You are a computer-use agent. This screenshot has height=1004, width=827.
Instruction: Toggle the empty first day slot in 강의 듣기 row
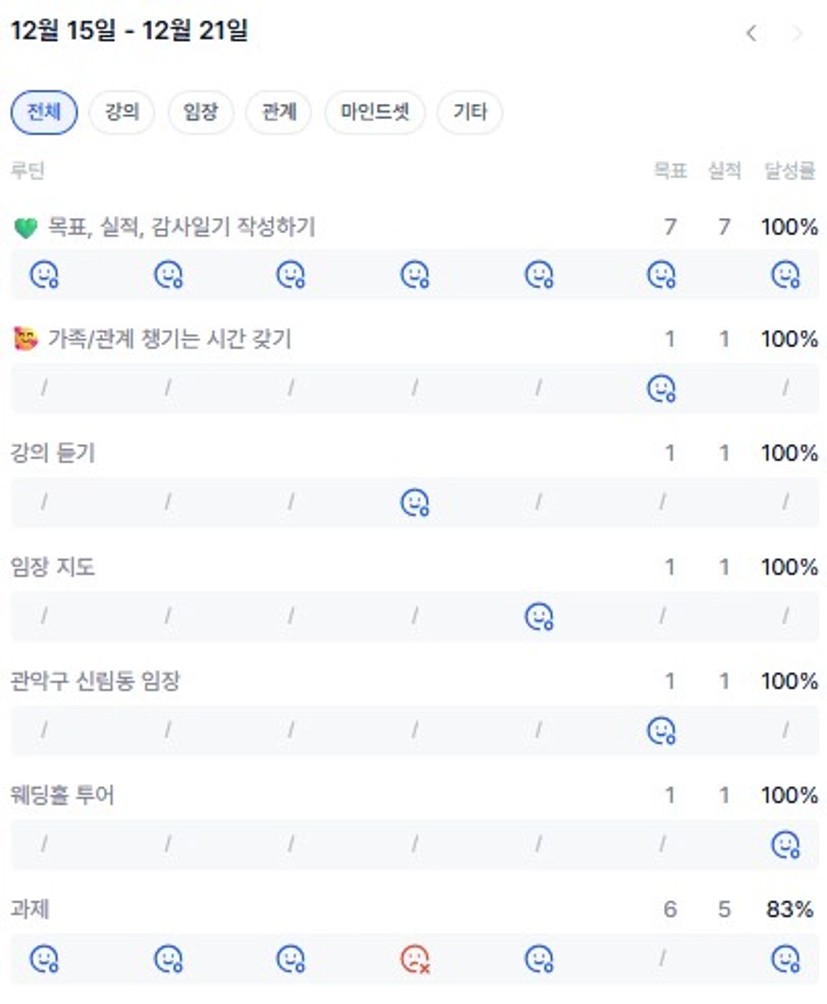(x=44, y=502)
